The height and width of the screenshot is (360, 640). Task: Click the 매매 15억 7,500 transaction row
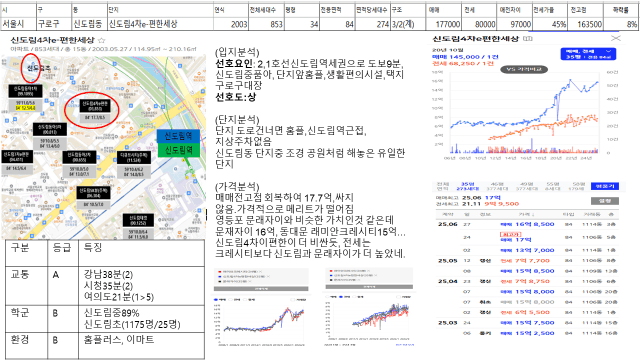click(527, 322)
